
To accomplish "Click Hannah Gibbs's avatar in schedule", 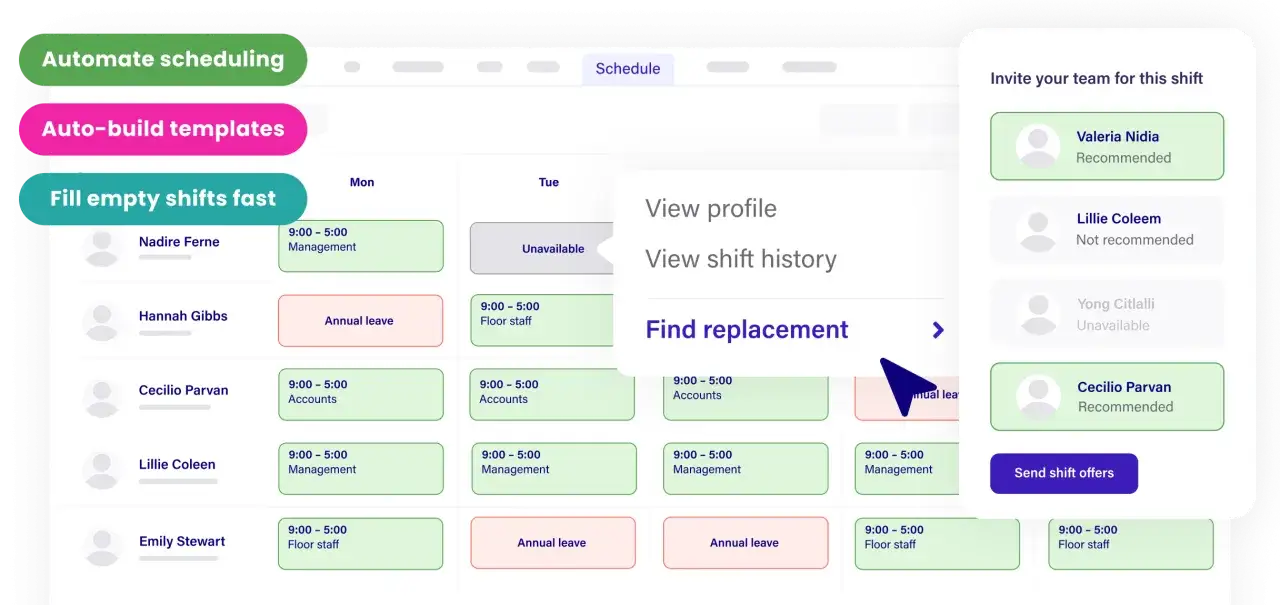I will (101, 322).
